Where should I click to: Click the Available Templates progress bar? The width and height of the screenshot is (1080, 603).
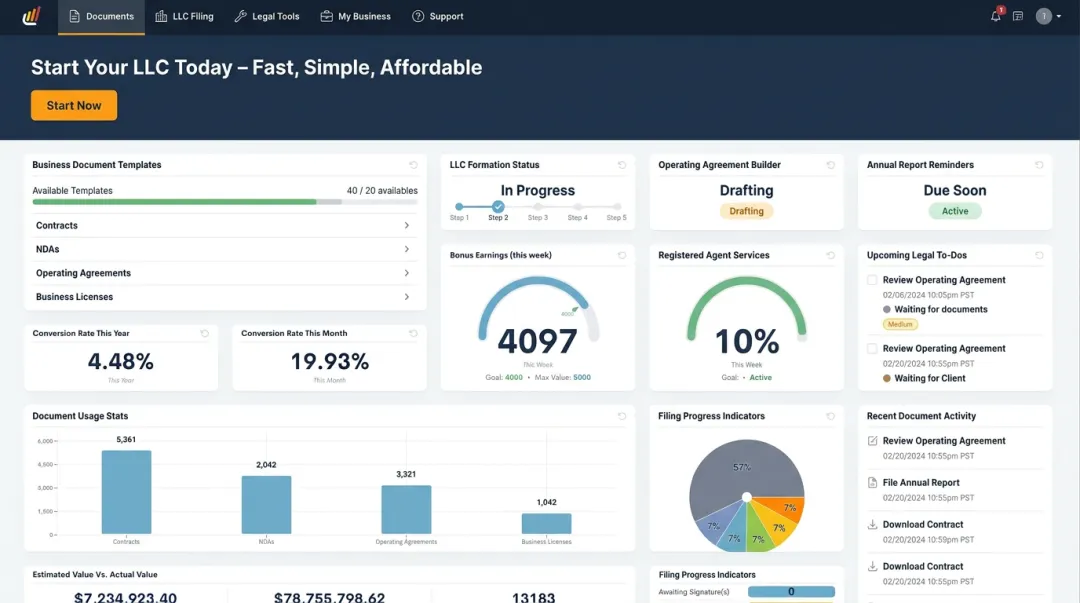pyautogui.click(x=225, y=202)
